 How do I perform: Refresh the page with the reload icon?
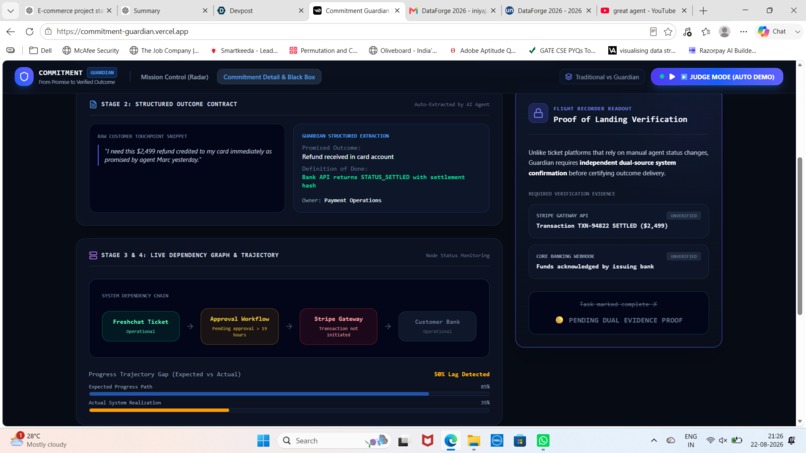pyautogui.click(x=29, y=31)
